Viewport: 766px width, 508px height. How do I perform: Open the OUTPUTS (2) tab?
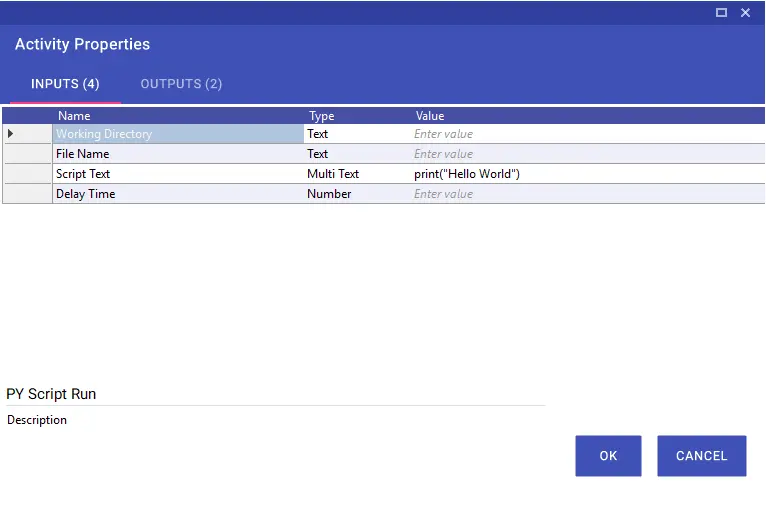tap(181, 84)
